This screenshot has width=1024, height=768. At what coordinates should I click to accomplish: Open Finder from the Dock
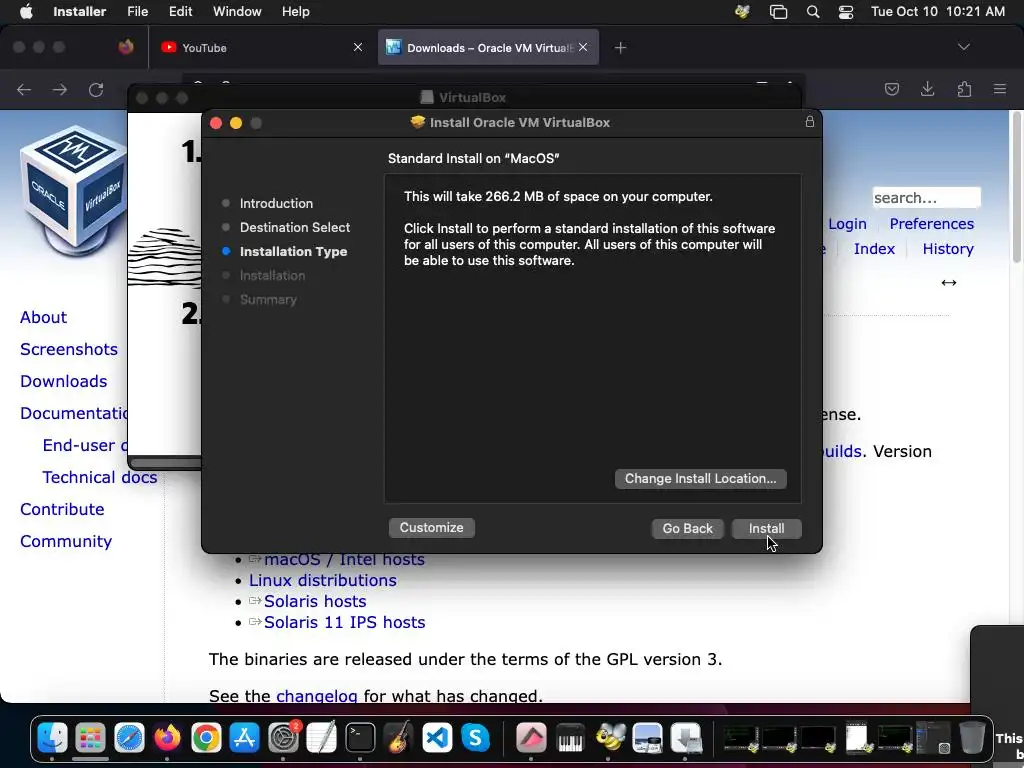(x=52, y=738)
